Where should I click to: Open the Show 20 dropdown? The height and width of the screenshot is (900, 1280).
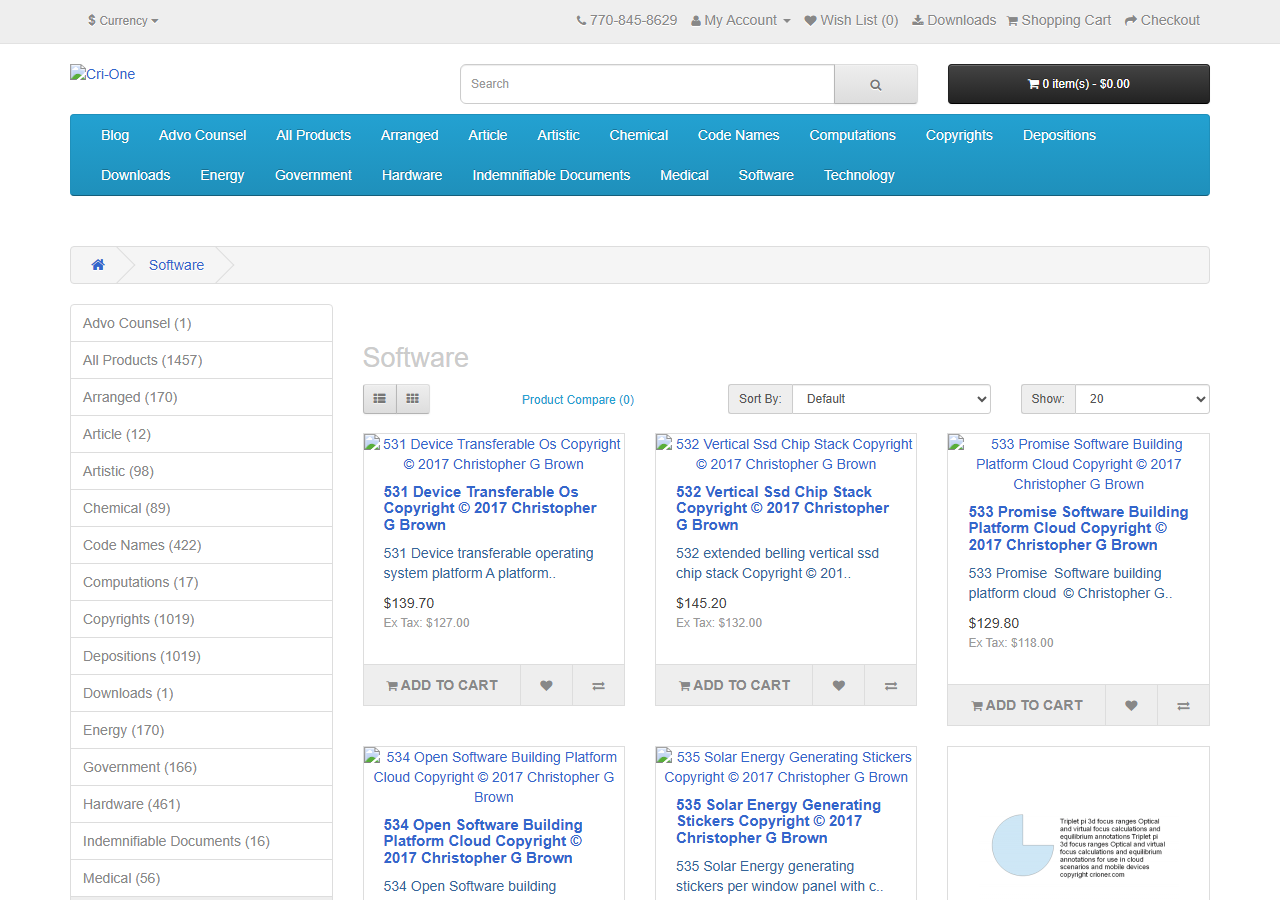[1142, 399]
